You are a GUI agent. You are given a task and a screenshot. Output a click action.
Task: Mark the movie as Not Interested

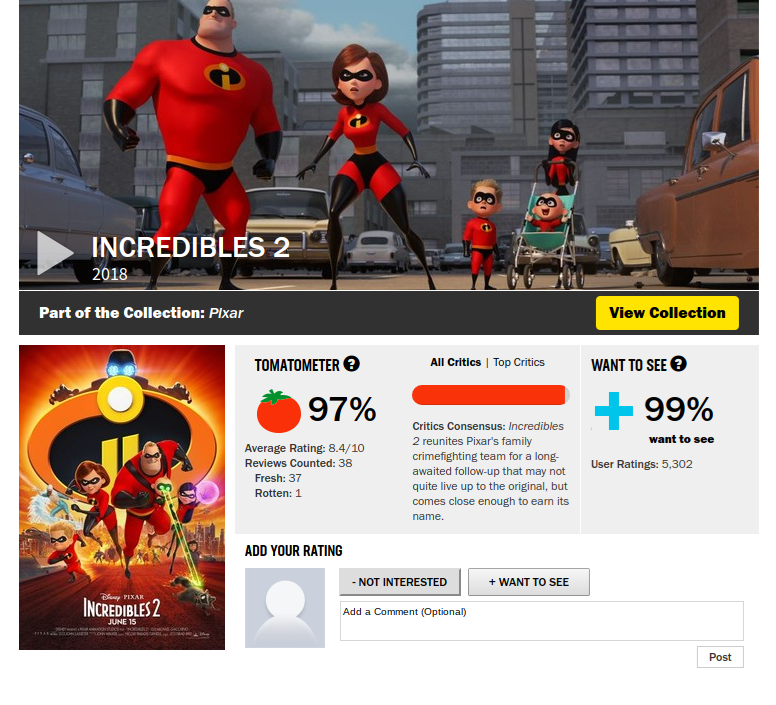pyautogui.click(x=399, y=582)
